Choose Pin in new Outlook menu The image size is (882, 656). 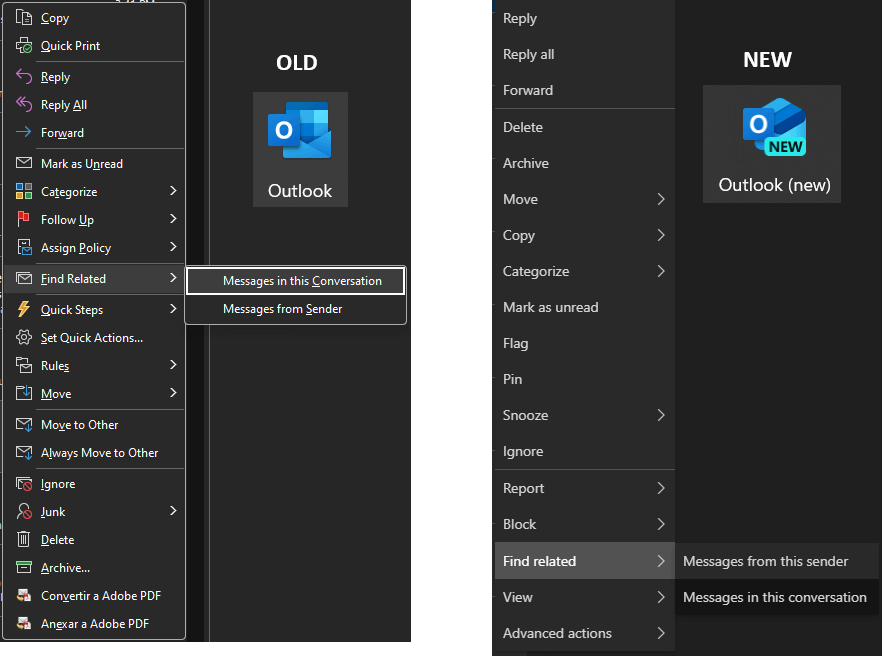[584, 379]
